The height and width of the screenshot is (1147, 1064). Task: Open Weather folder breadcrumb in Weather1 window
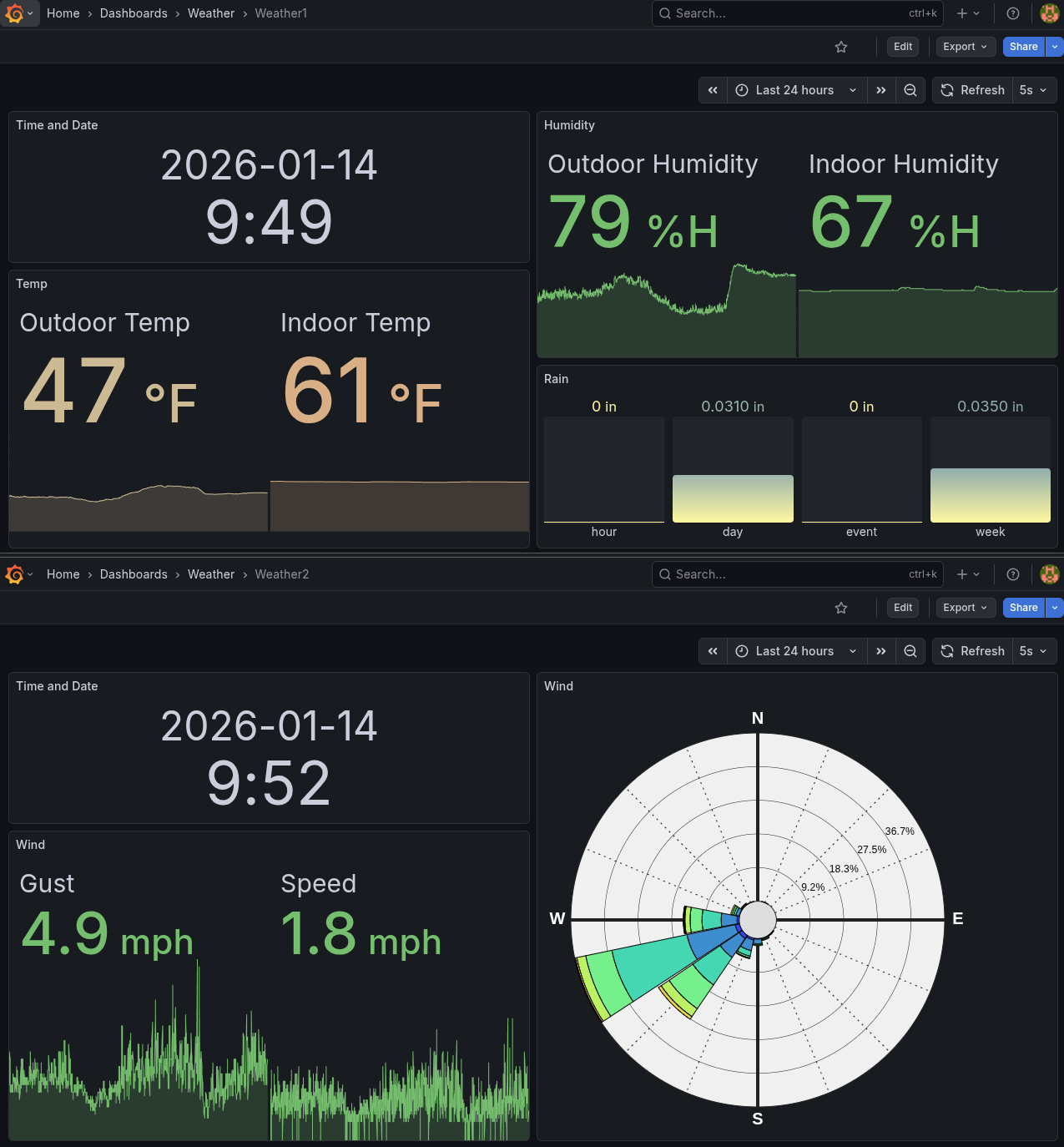211,13
